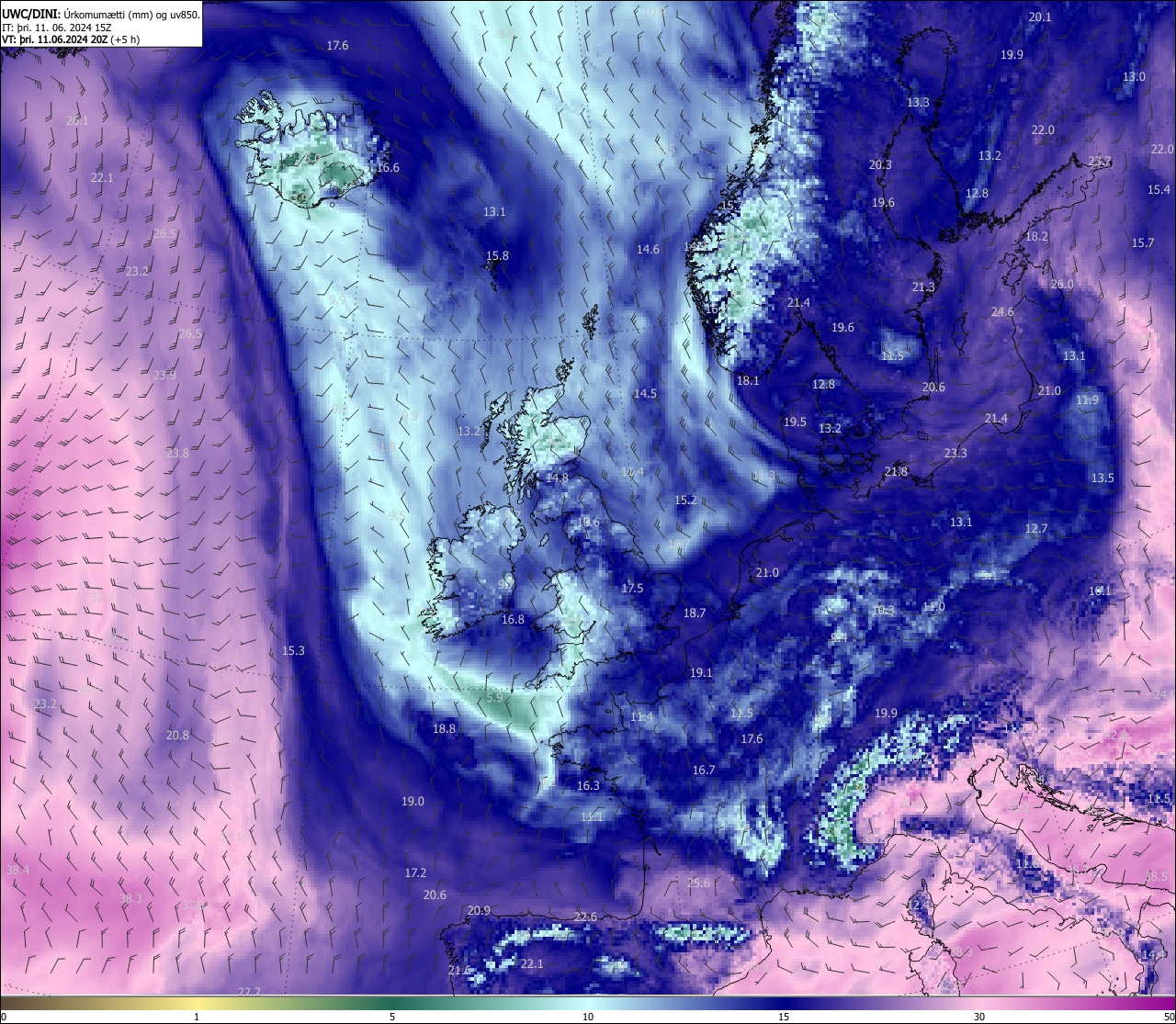Click the 18.7 value near the Dutch coast
This screenshot has height=1024, width=1176.
coord(695,613)
